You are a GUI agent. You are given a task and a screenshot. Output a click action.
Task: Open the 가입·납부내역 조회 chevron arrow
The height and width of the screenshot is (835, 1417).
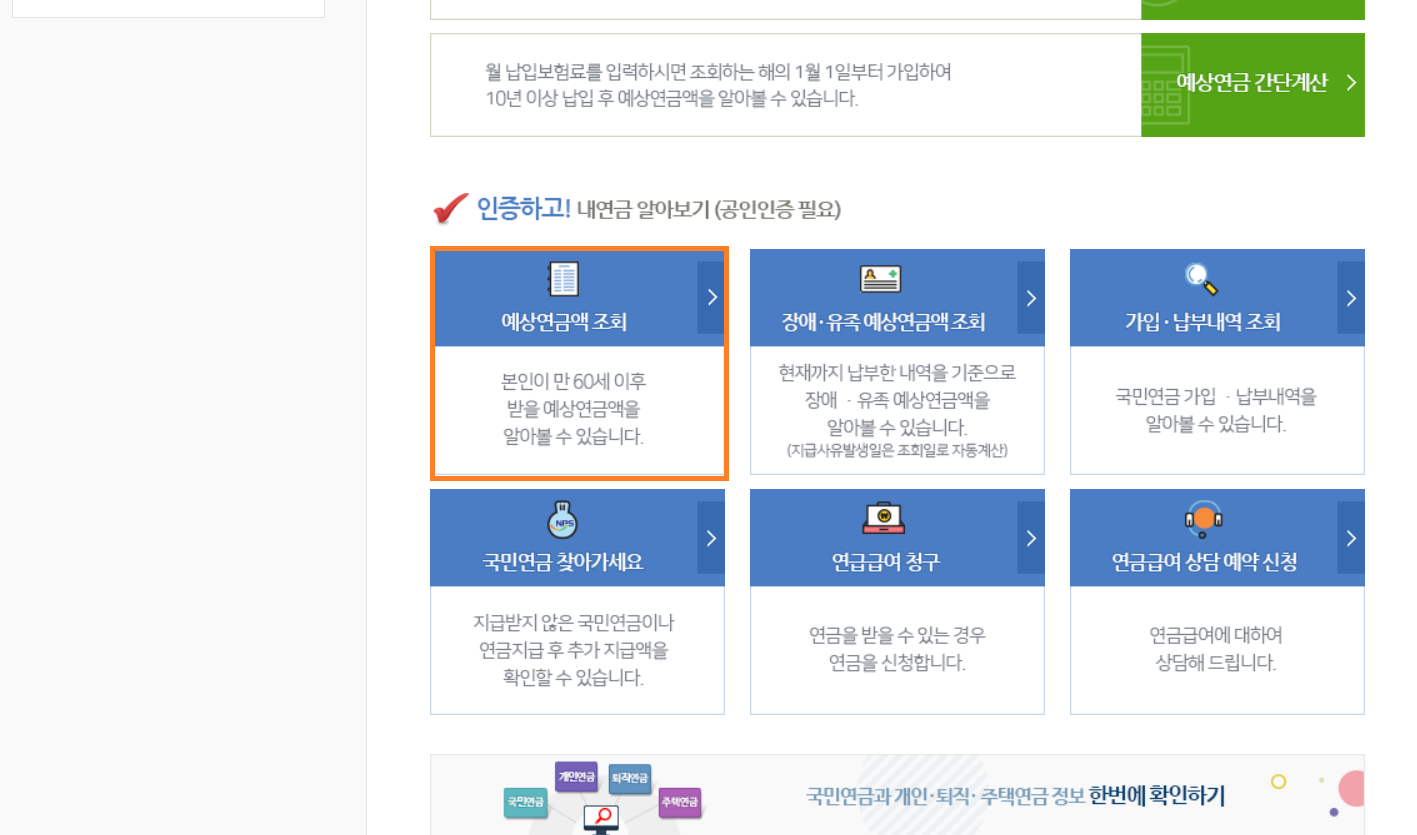1349,296
